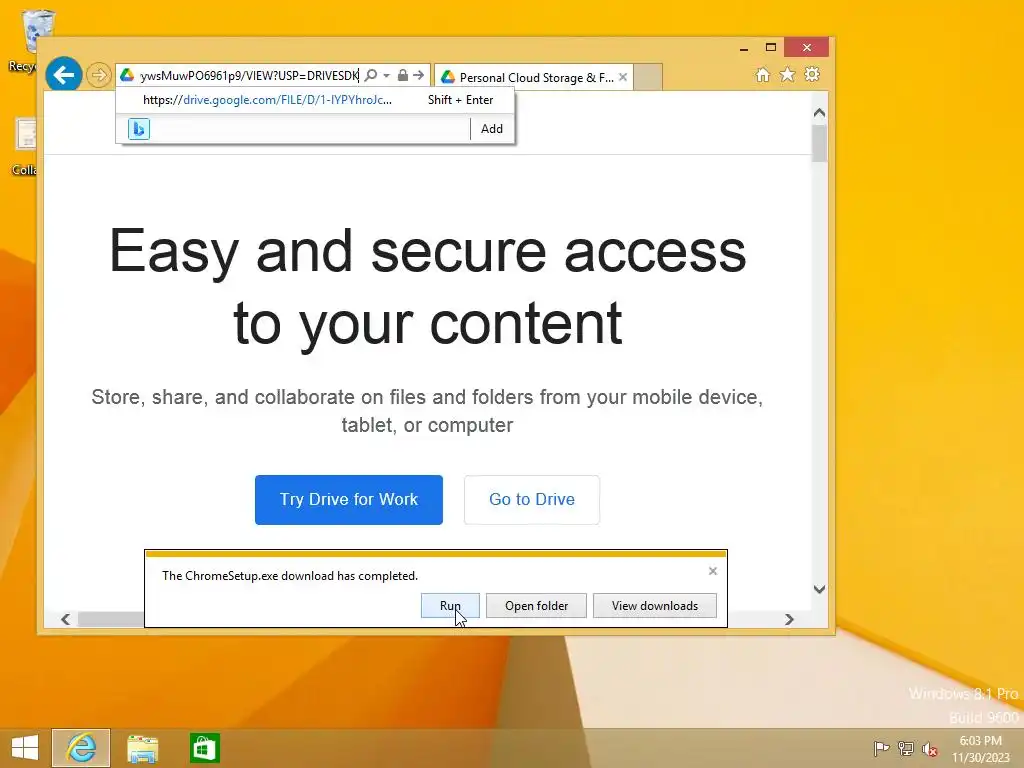This screenshot has height=768, width=1024.
Task: Click the blue Back arrow in Internet Explorer
Action: click(64, 75)
